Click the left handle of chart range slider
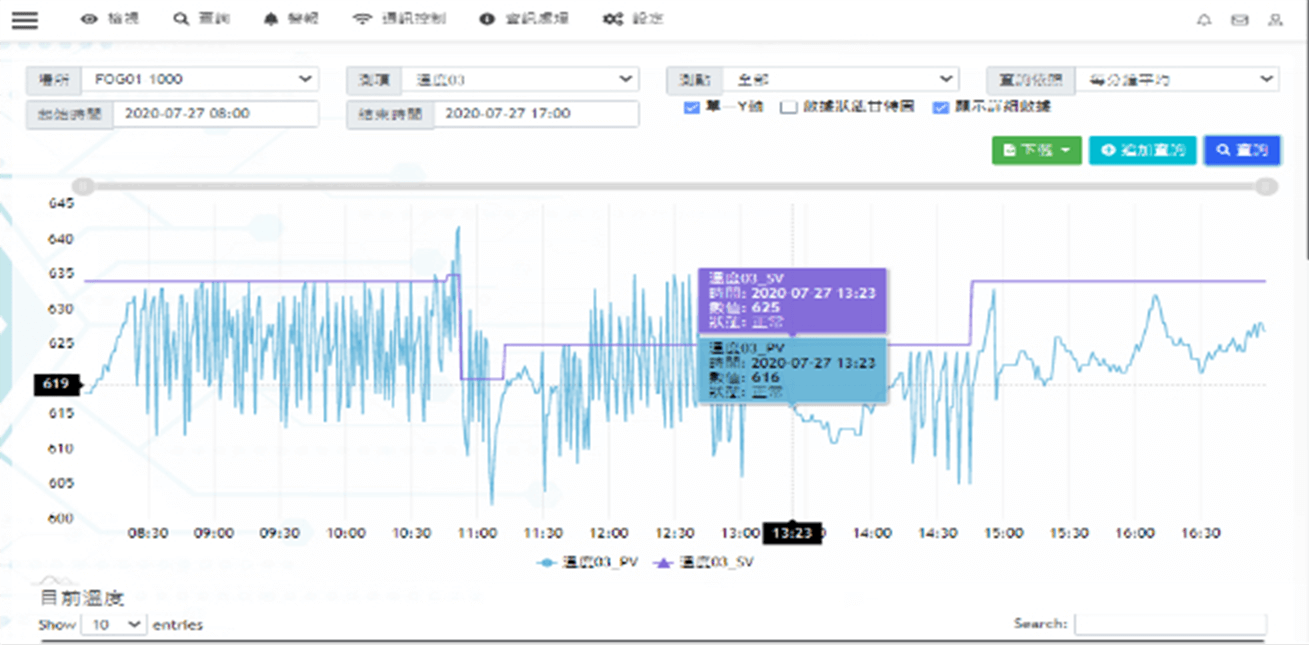This screenshot has width=1309, height=645. tap(85, 186)
